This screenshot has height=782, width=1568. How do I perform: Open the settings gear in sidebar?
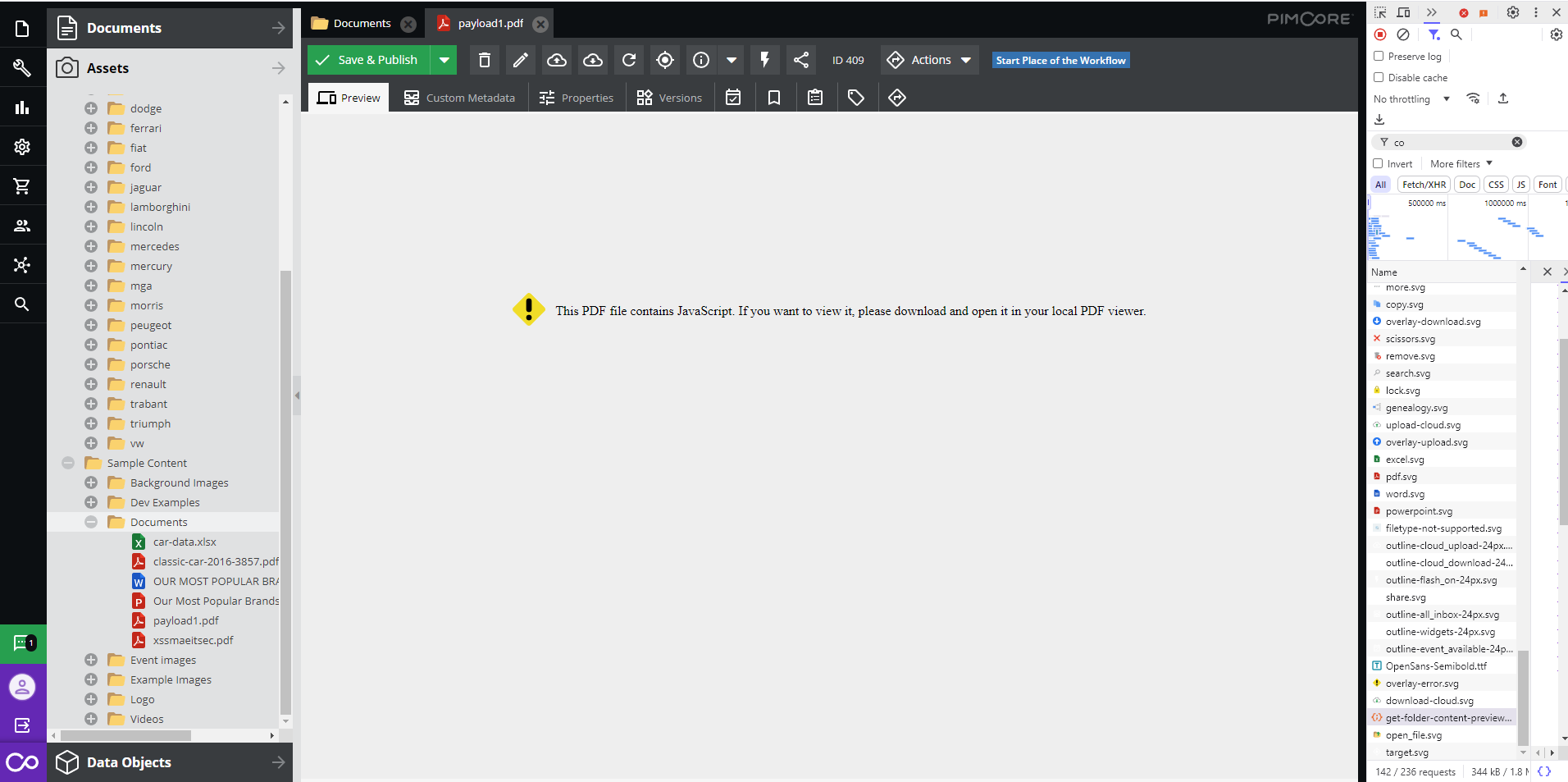[x=22, y=147]
